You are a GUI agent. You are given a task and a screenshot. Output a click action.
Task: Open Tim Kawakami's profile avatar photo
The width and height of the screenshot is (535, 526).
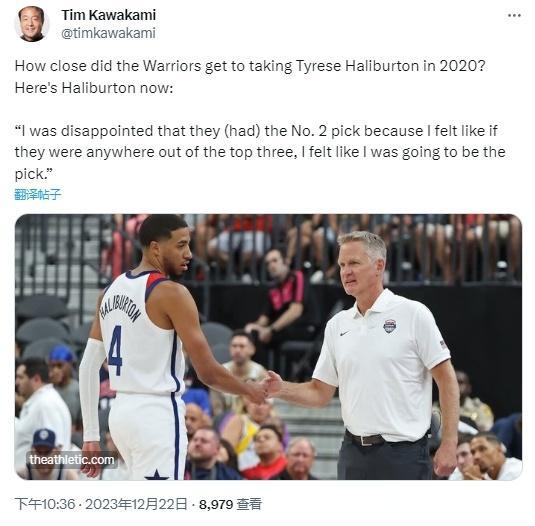pyautogui.click(x=32, y=24)
